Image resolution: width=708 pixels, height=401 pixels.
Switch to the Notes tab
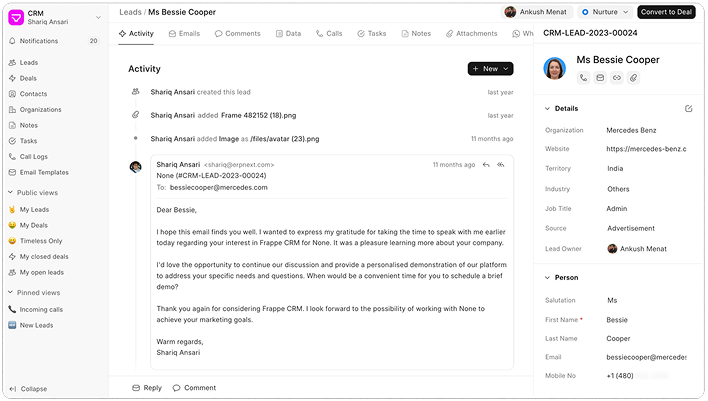click(416, 34)
